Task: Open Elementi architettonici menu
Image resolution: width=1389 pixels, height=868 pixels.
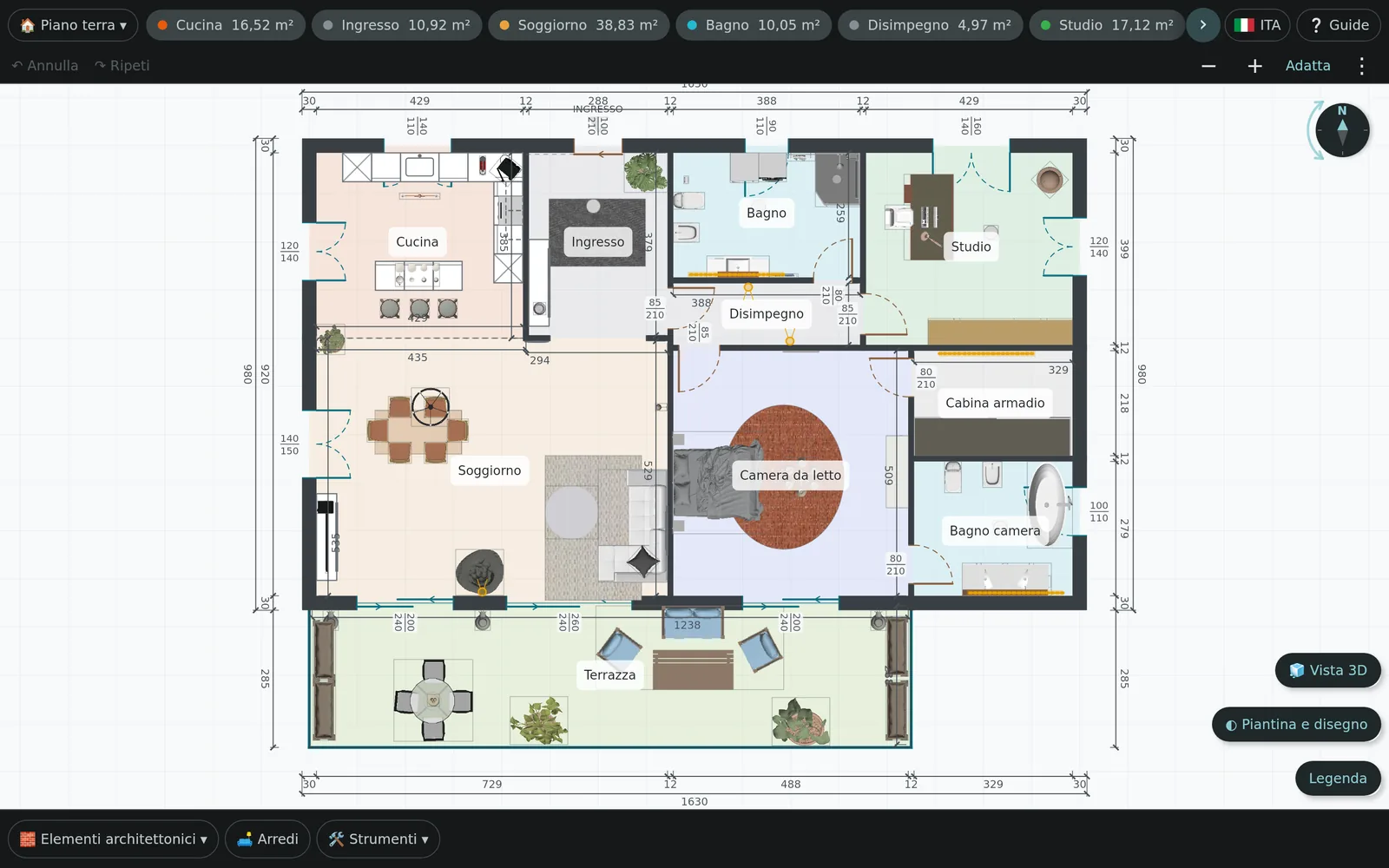Action: [113, 838]
